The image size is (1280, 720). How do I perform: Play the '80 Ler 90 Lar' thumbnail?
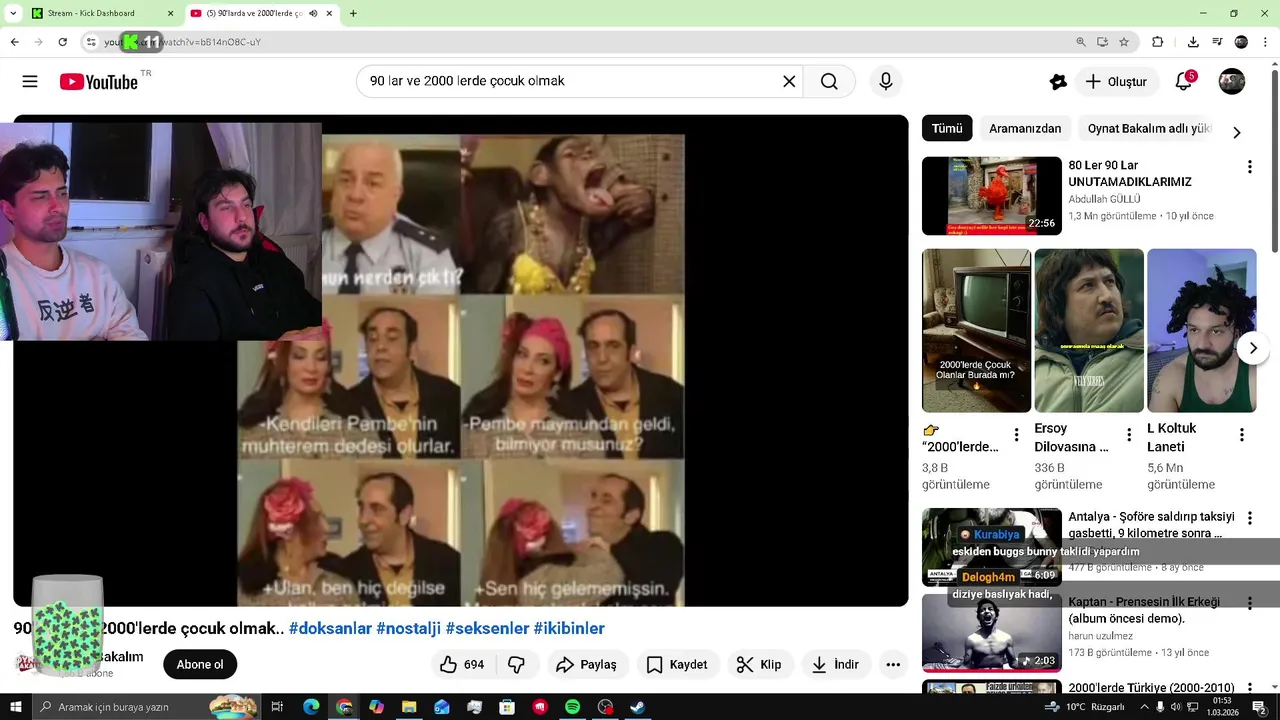[992, 195]
